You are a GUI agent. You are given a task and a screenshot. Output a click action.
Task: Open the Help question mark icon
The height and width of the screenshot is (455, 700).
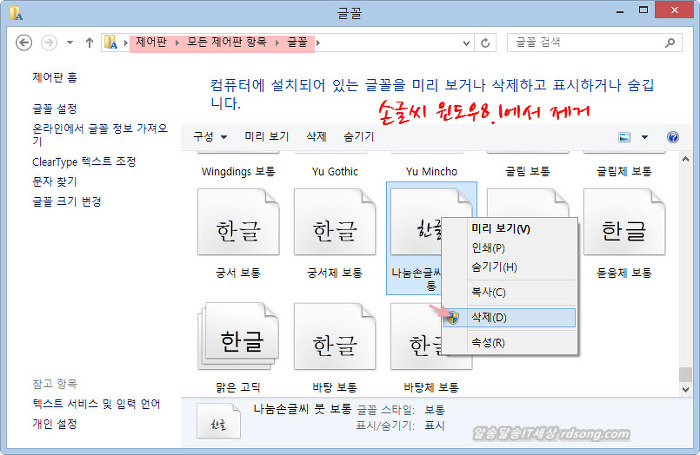coord(672,137)
